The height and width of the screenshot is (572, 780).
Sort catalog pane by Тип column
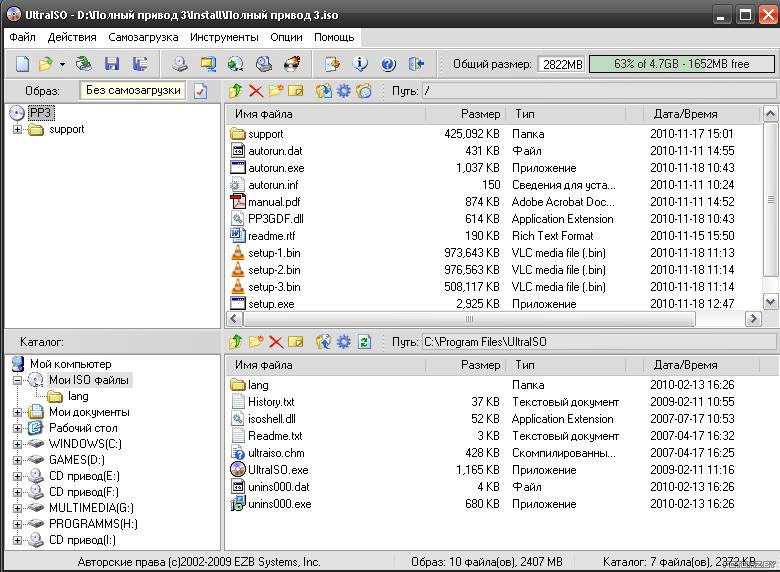click(x=566, y=365)
